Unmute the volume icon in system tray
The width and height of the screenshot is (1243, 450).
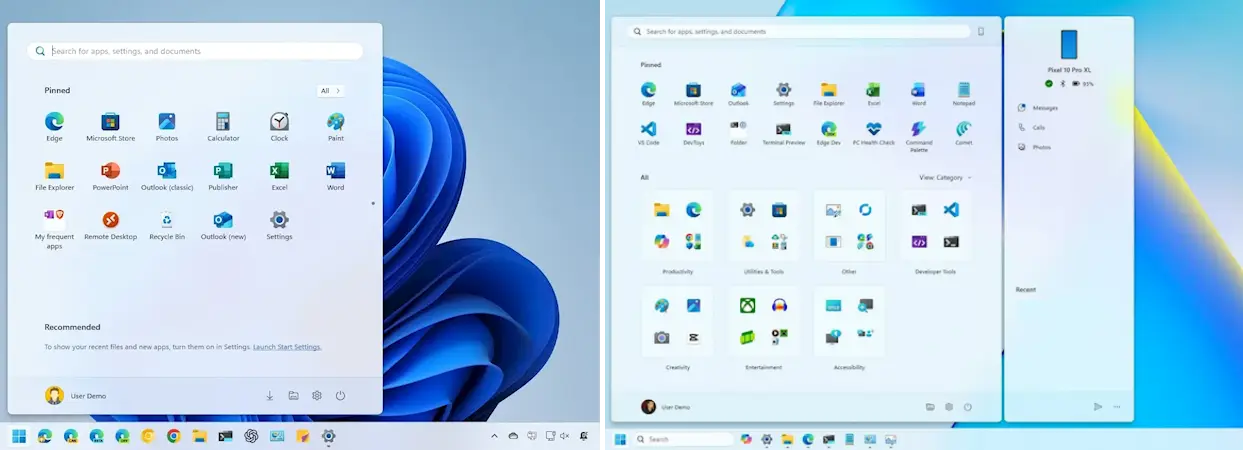coord(565,436)
